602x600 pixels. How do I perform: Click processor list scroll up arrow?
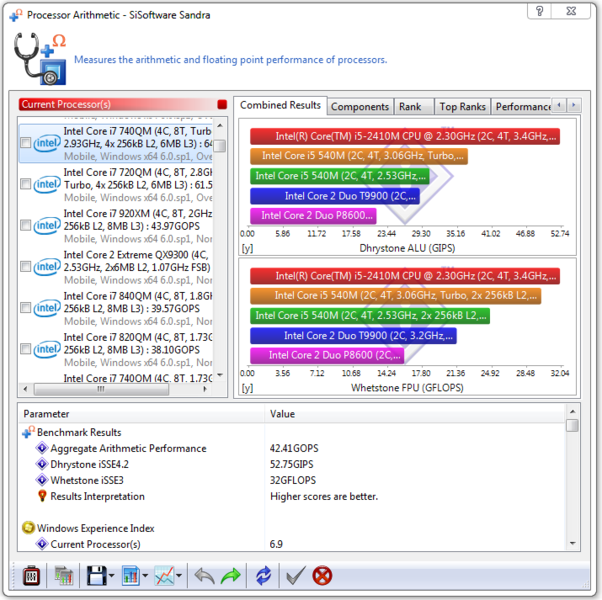(220, 126)
